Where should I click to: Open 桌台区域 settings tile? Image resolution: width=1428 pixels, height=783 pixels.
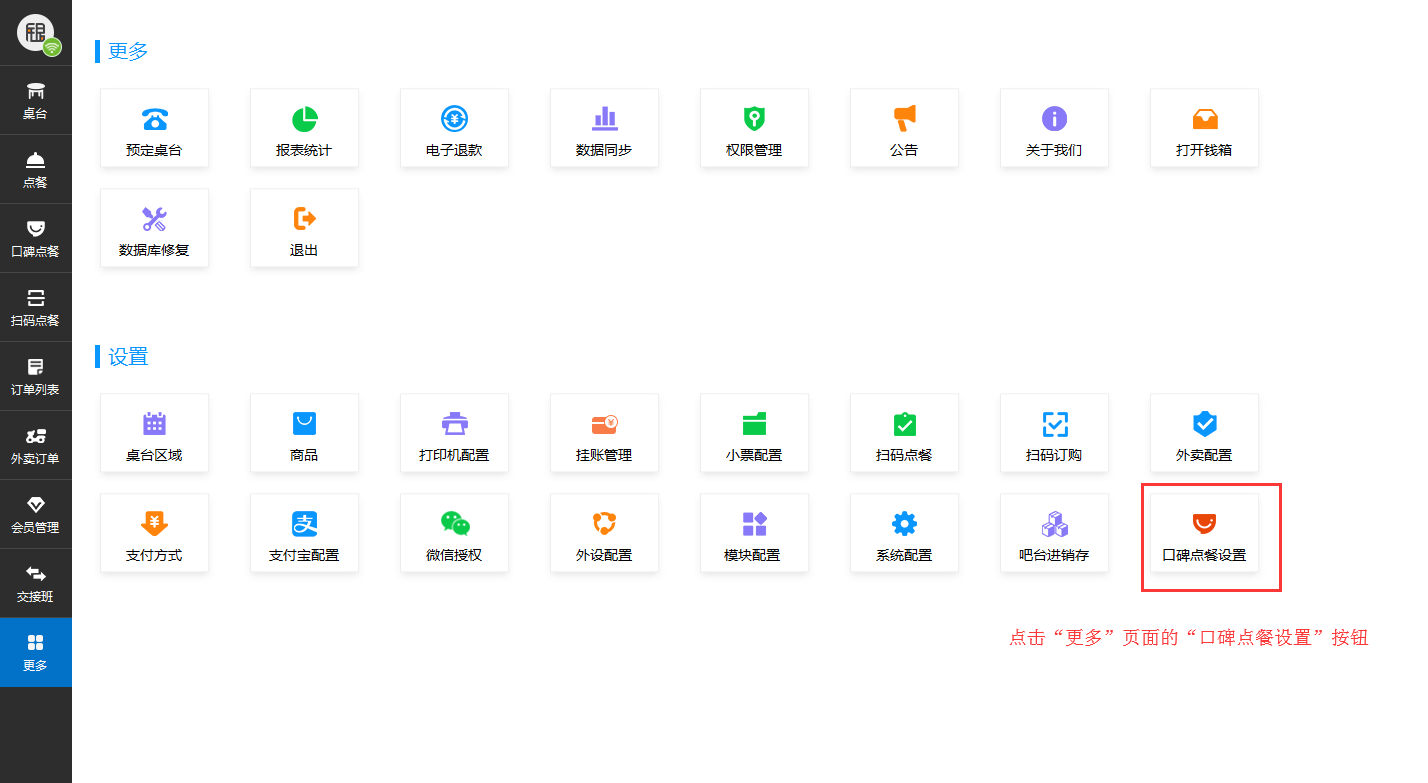pos(154,433)
